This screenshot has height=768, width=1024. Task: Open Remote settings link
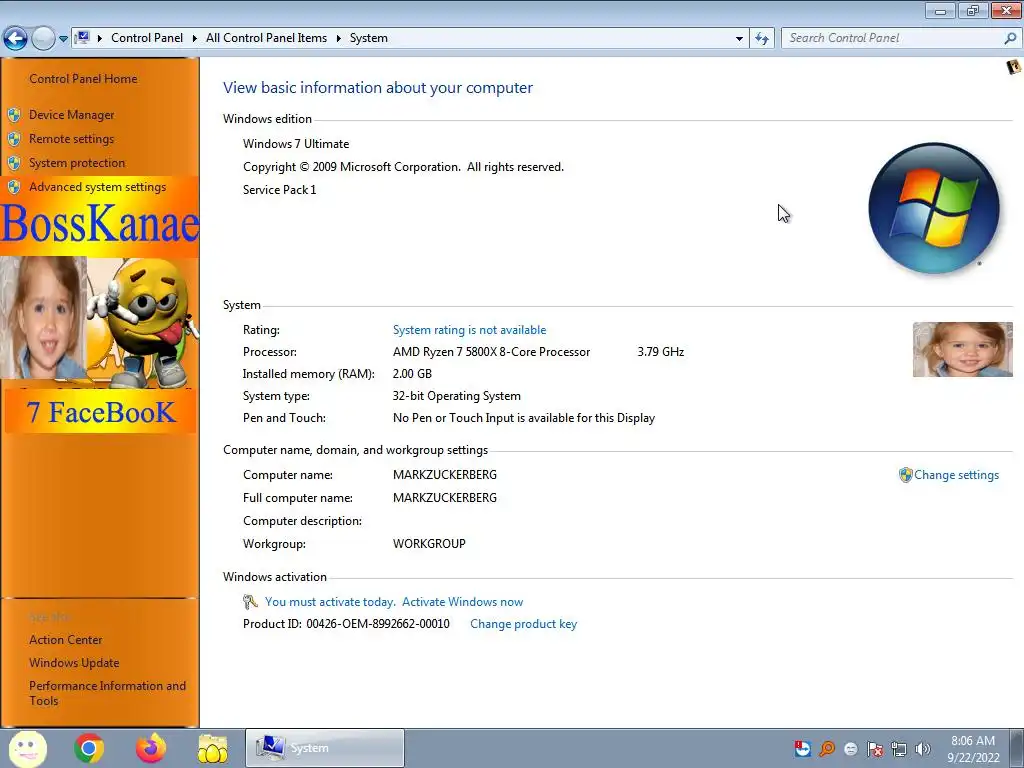coord(71,139)
